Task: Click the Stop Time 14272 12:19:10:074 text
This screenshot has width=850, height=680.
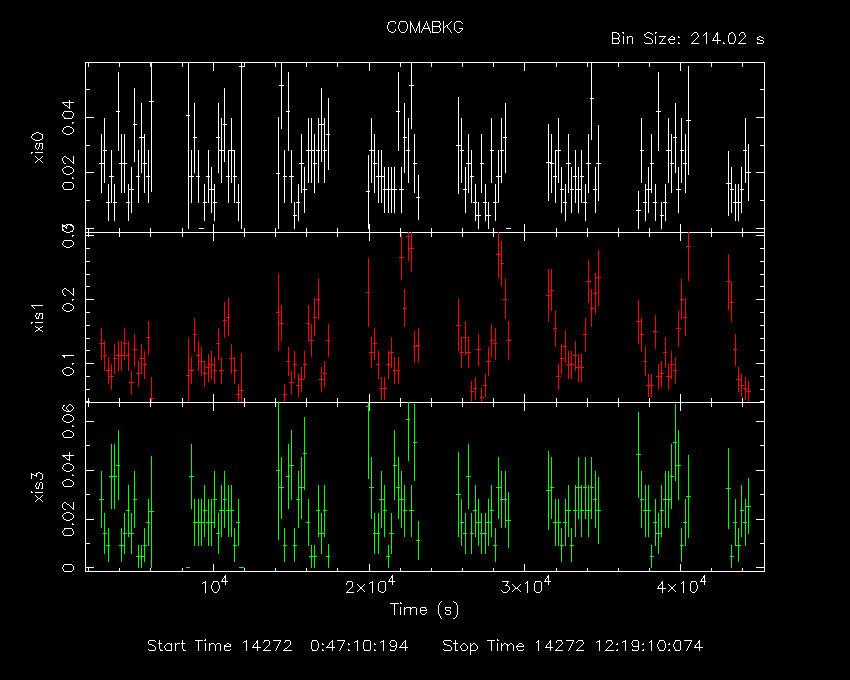Action: [x=572, y=646]
